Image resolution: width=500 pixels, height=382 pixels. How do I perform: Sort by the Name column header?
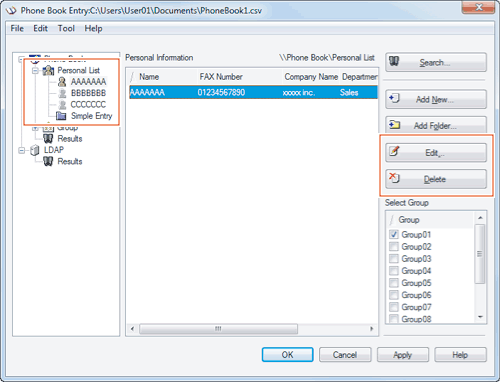[x=163, y=77]
